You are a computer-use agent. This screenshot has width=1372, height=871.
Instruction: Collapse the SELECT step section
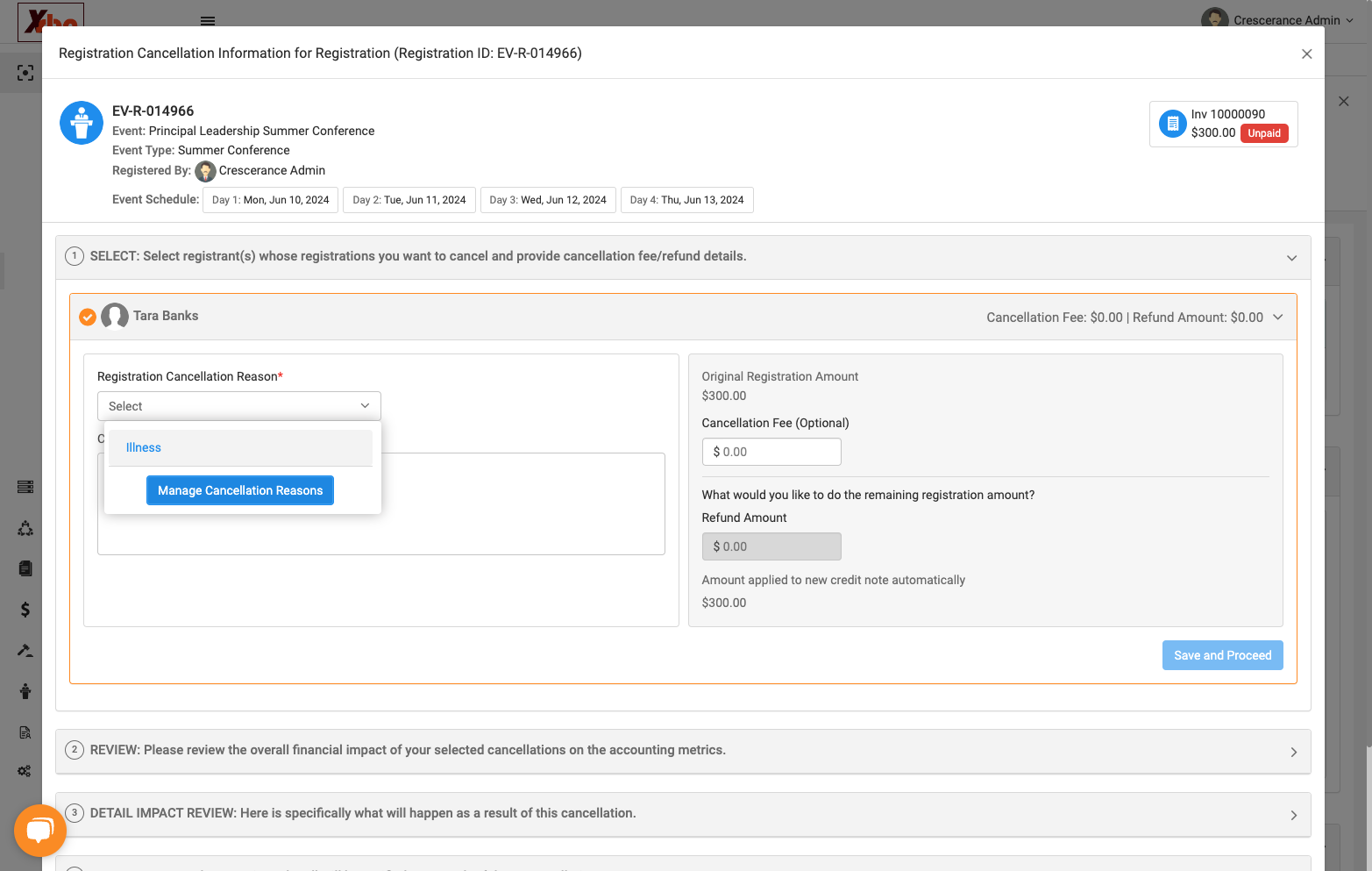[x=1291, y=258]
